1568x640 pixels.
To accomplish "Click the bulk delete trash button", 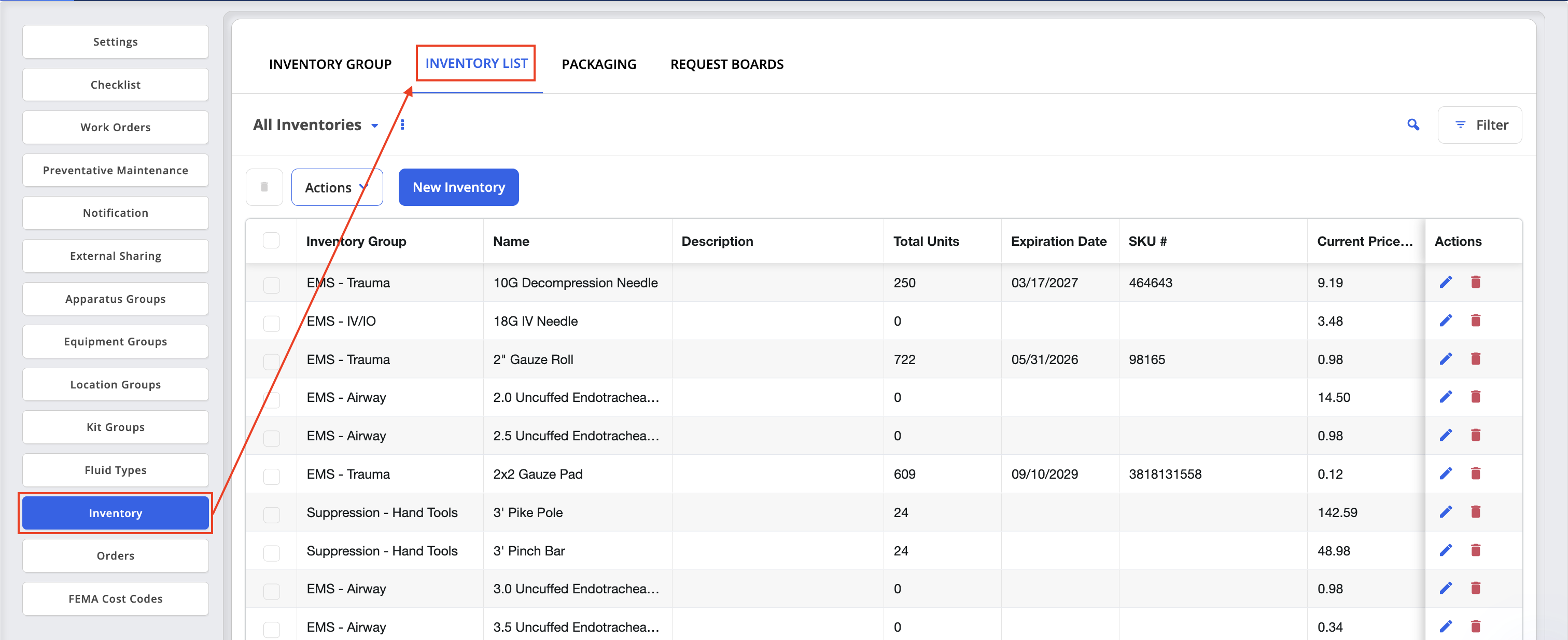I will (264, 187).
